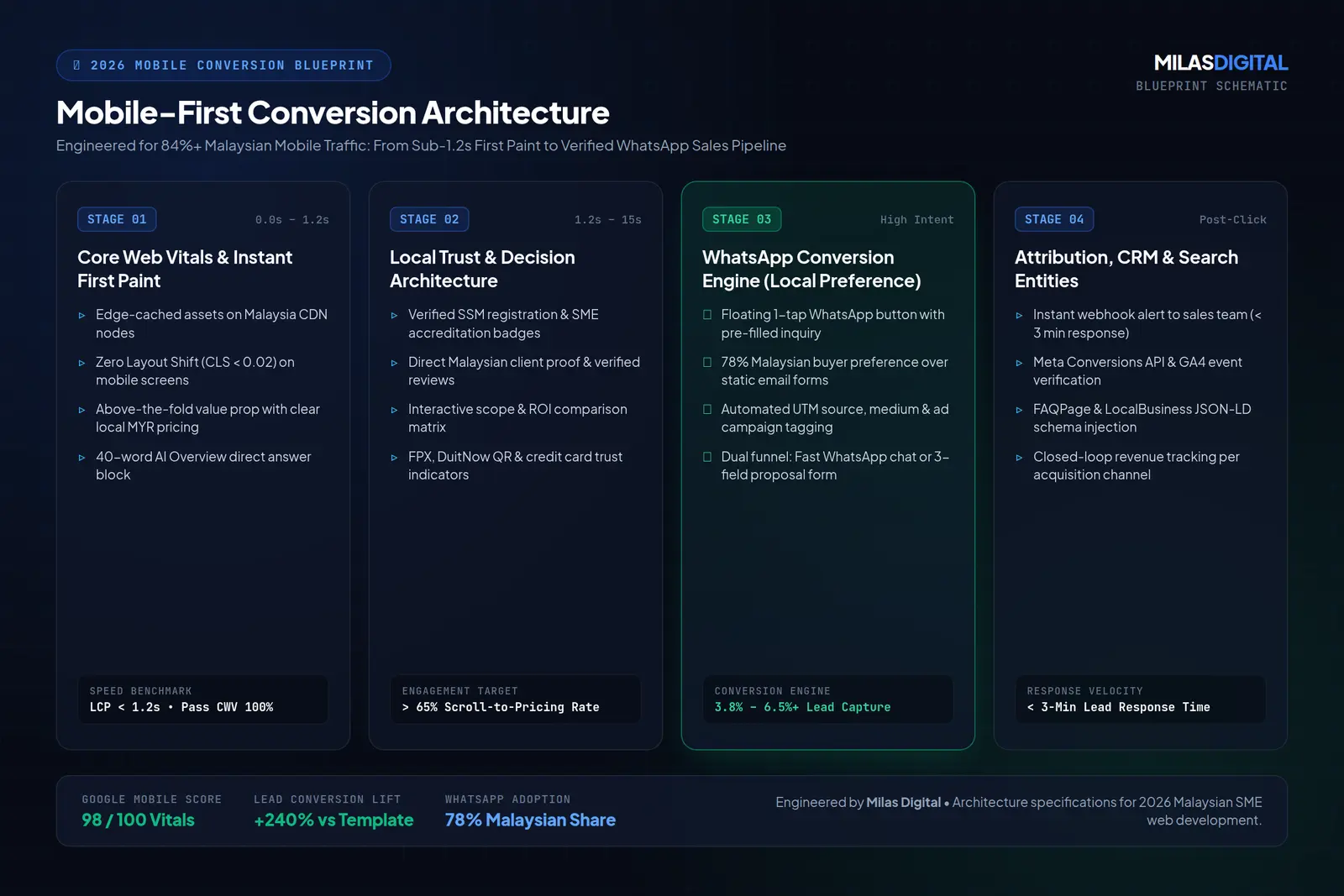Image resolution: width=1344 pixels, height=896 pixels.
Task: Click 'Local Trust & Decision Architecture' title
Action: pyautogui.click(x=482, y=269)
